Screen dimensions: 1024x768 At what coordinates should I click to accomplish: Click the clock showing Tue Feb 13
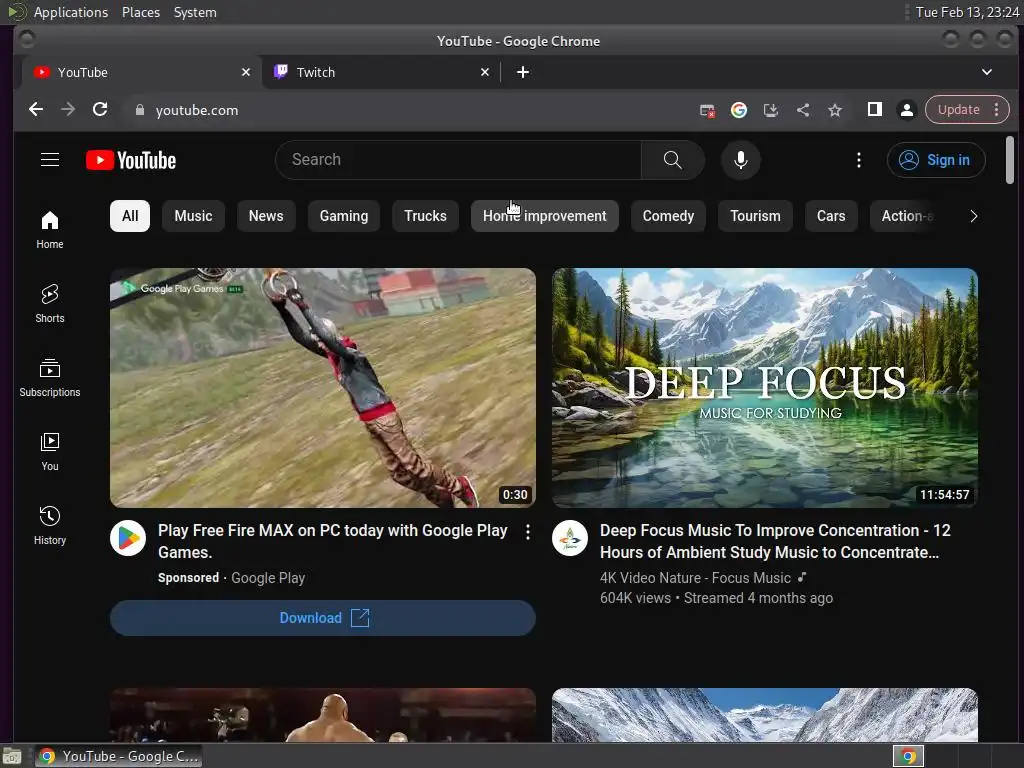pos(967,12)
